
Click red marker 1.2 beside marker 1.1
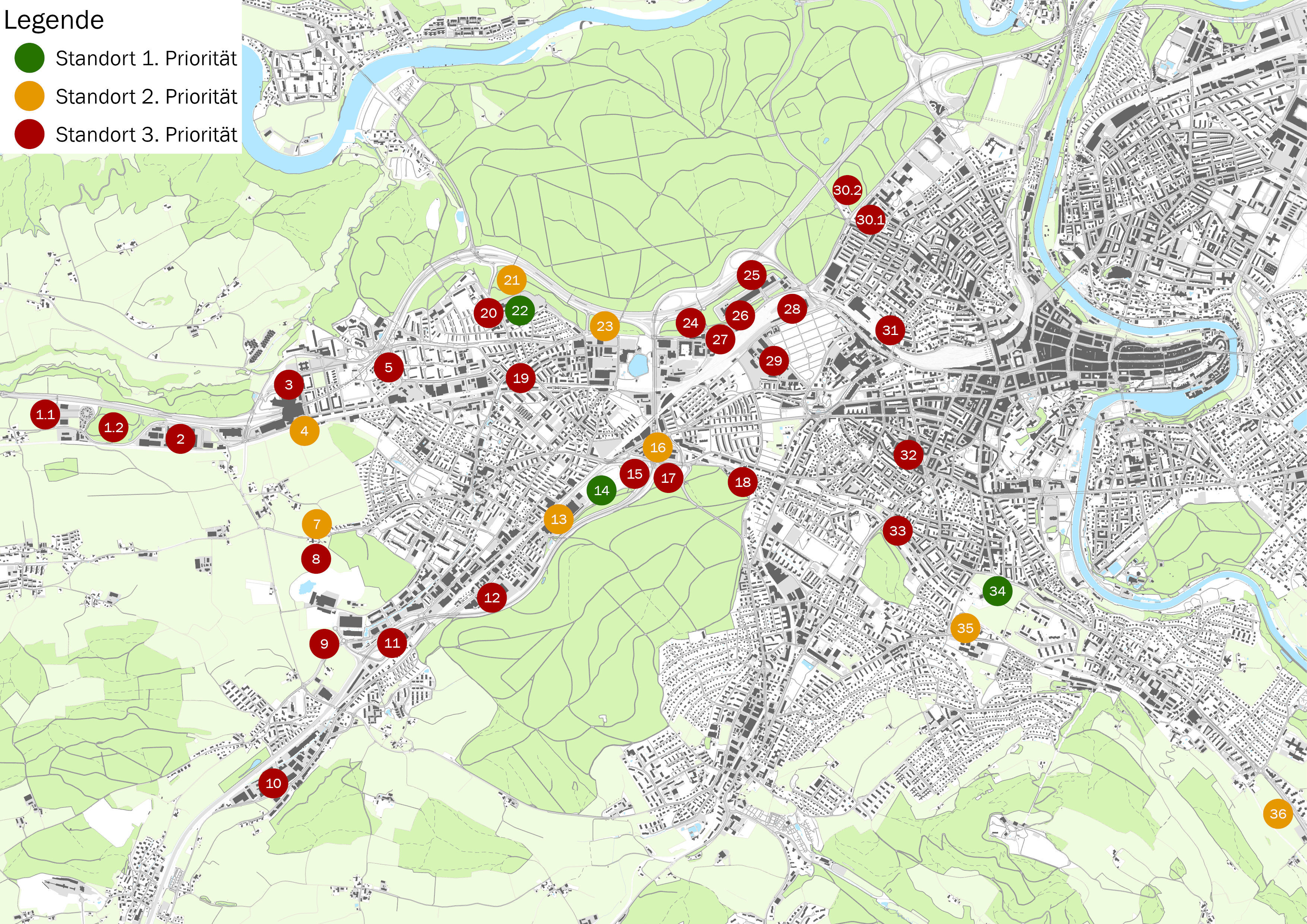click(113, 428)
